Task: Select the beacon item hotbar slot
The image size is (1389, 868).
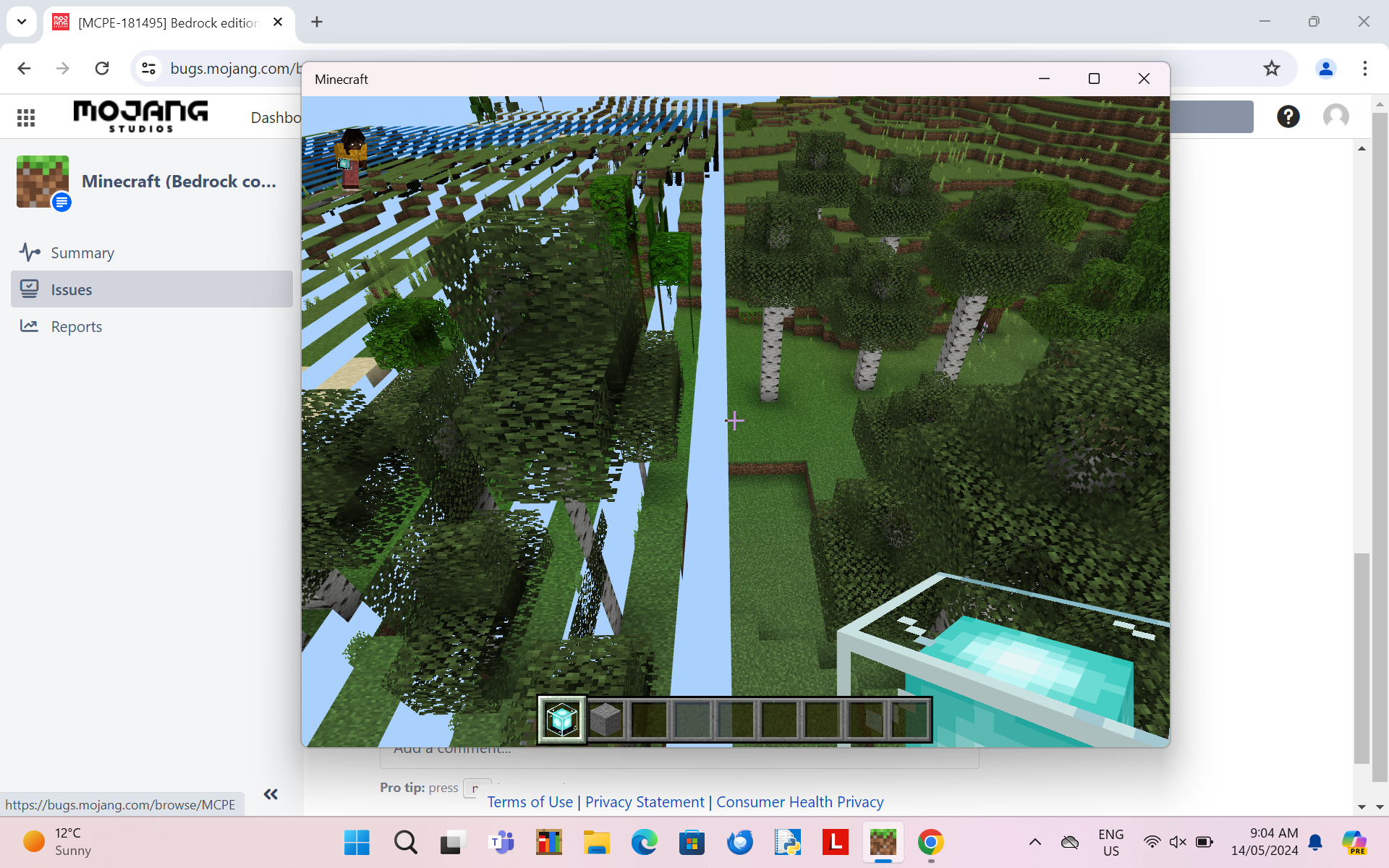Action: (562, 720)
